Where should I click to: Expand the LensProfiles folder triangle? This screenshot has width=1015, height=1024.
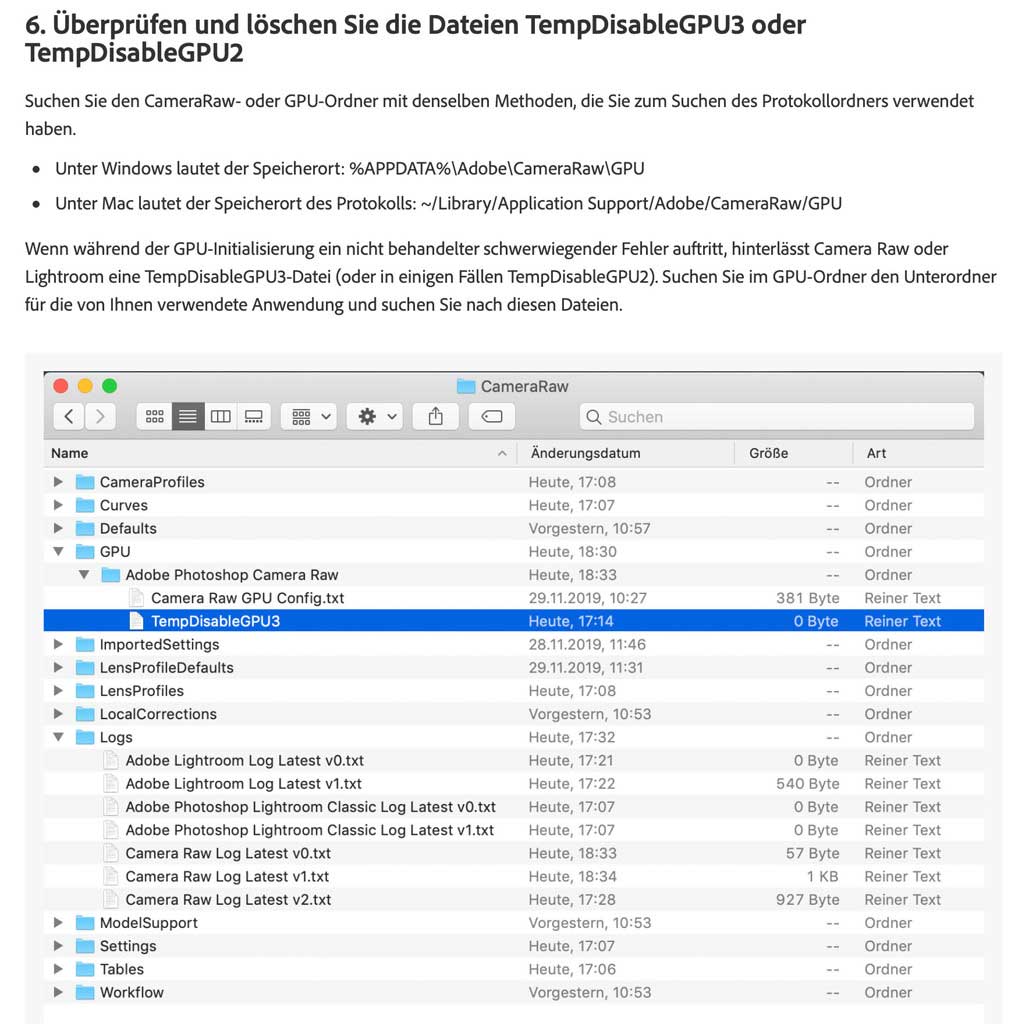[58, 690]
